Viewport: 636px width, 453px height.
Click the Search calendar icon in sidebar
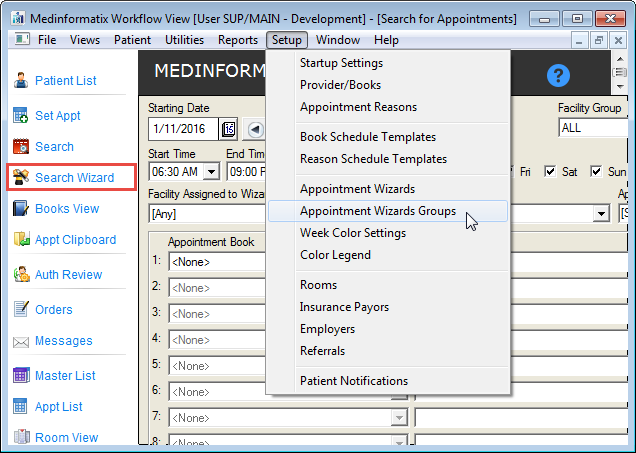21,146
